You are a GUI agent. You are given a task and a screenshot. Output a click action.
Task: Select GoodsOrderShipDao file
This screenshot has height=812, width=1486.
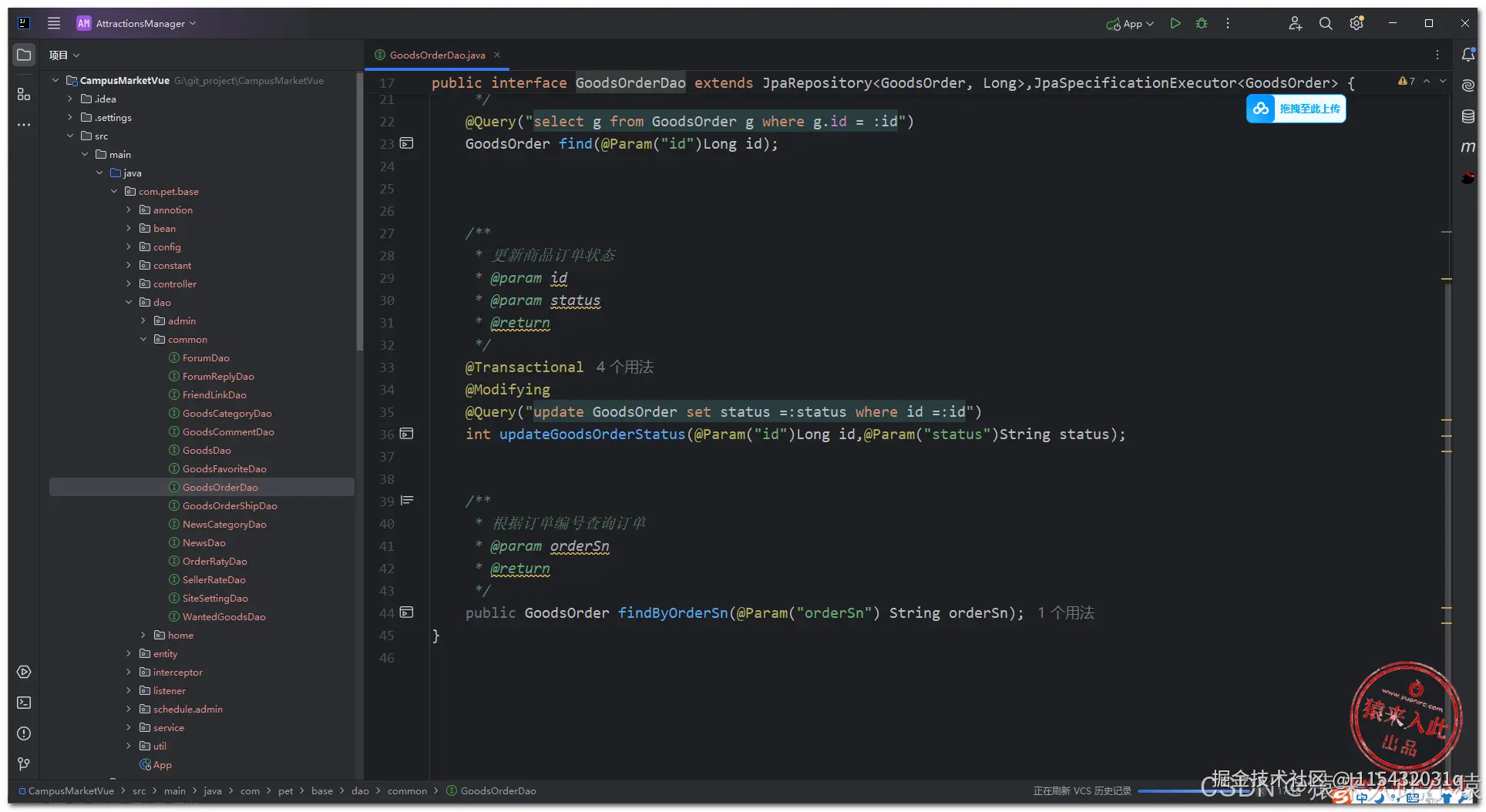230,505
